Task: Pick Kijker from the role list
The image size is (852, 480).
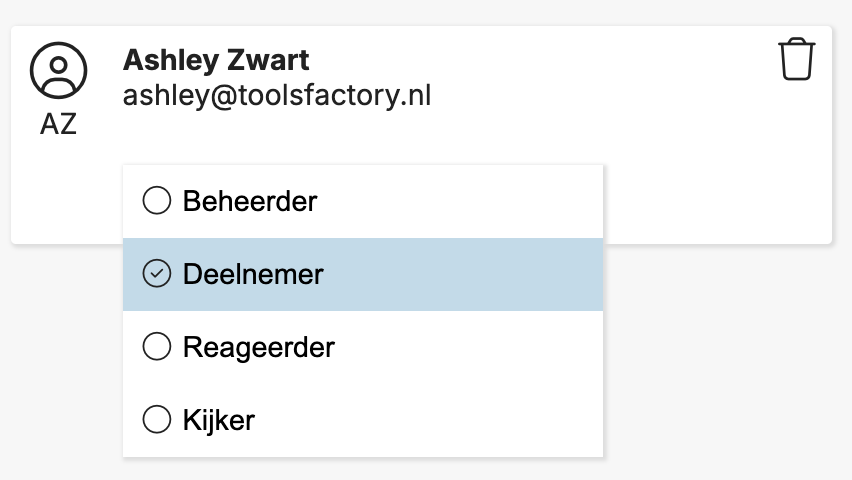Action: click(x=363, y=420)
